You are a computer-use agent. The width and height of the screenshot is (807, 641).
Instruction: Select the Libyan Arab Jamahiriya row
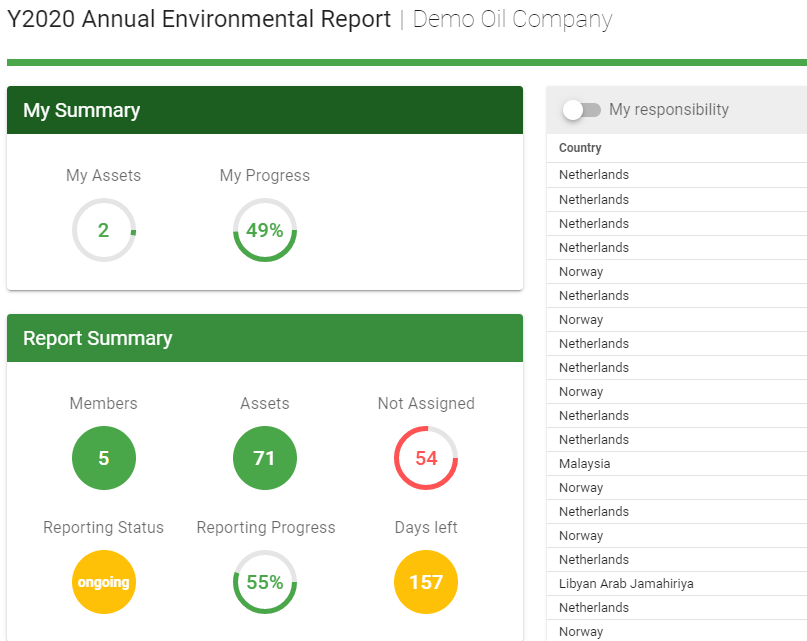coord(626,584)
